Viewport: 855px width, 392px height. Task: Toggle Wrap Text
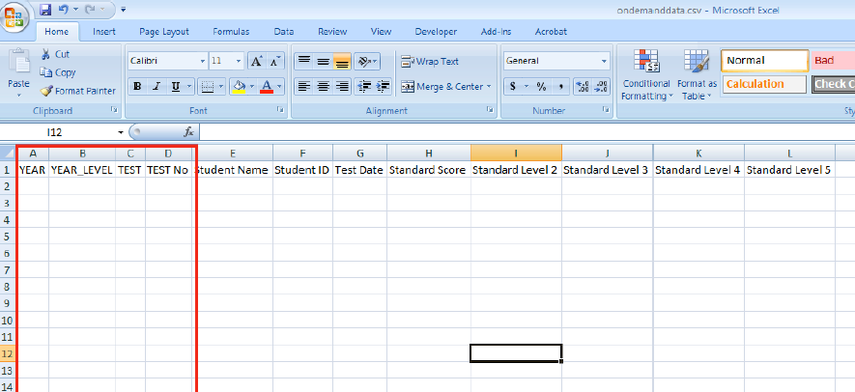(430, 62)
